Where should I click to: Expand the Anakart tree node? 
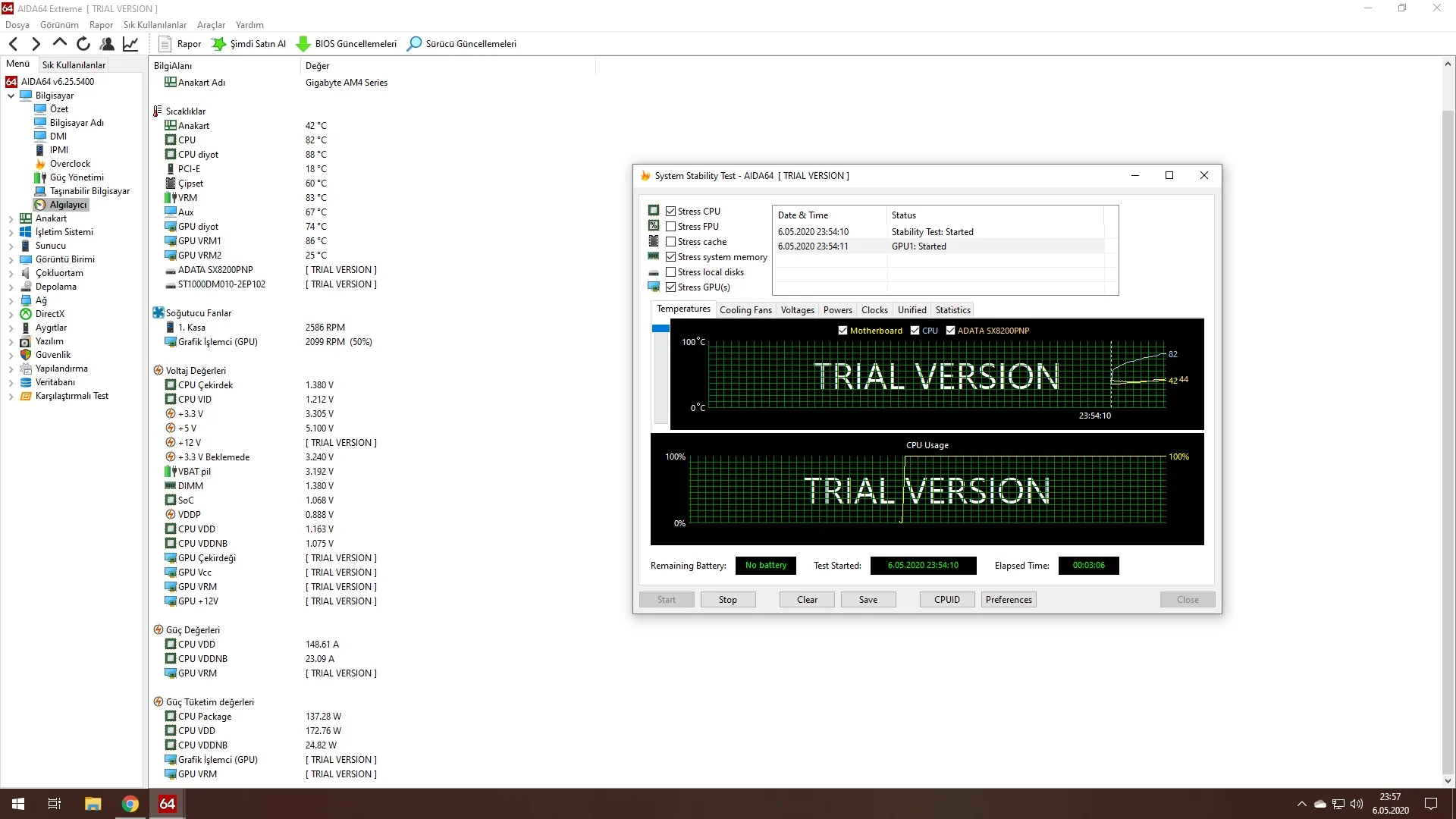click(x=11, y=218)
